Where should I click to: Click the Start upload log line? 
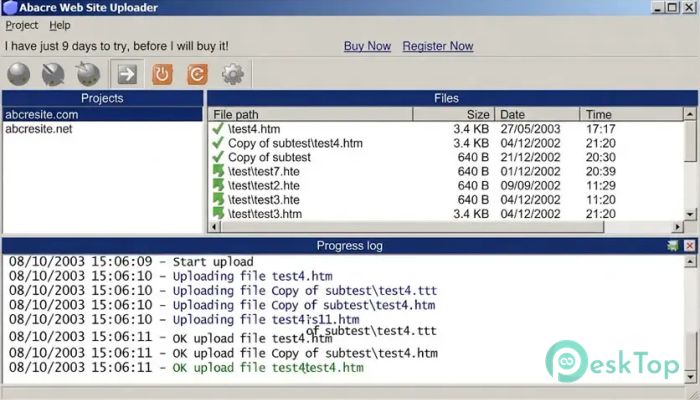coord(131,262)
